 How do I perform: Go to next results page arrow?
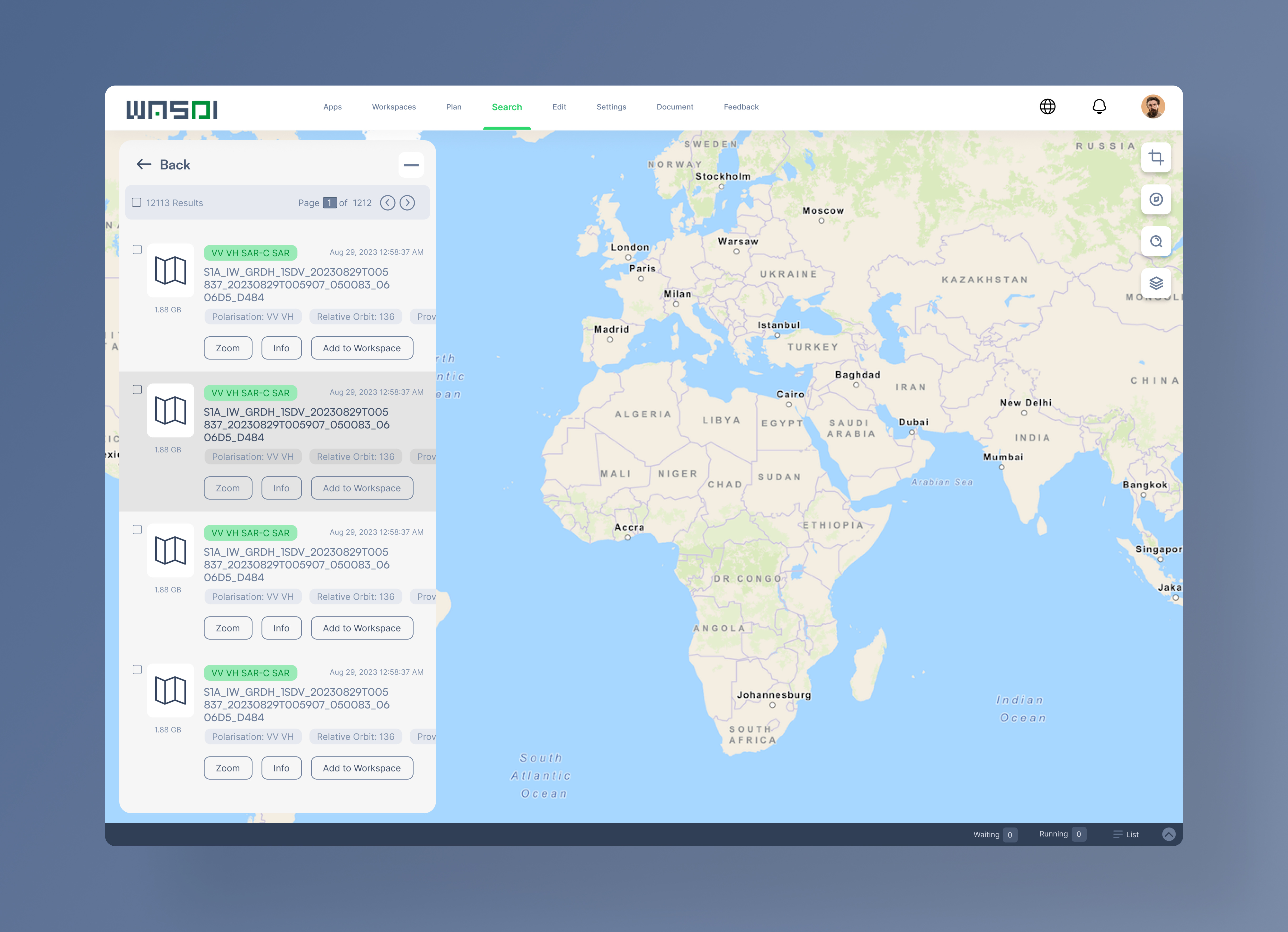[407, 203]
